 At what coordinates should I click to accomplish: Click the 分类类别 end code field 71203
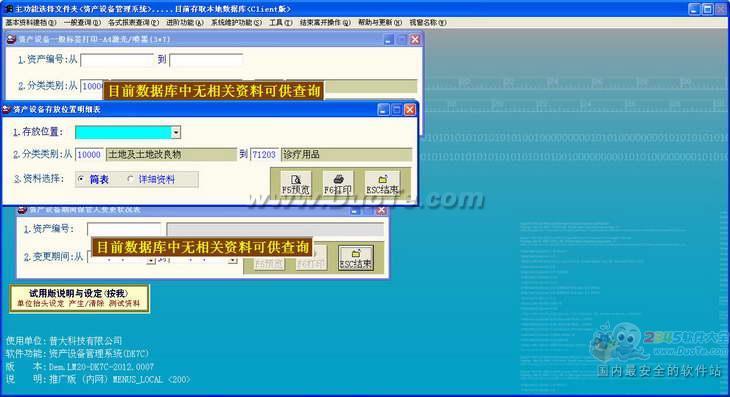pos(264,155)
